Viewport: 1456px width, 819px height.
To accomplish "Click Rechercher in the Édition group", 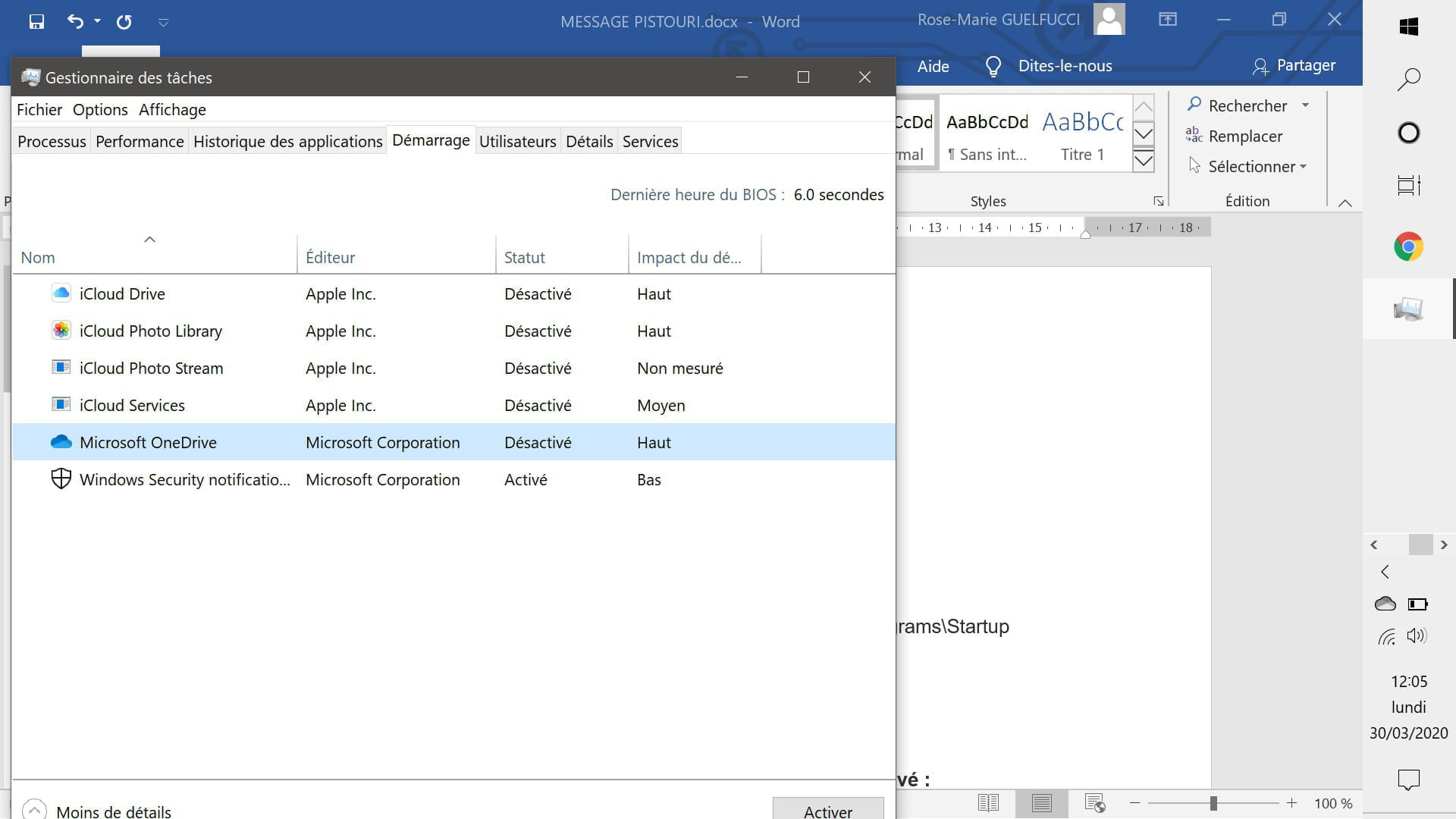I will [x=1237, y=105].
